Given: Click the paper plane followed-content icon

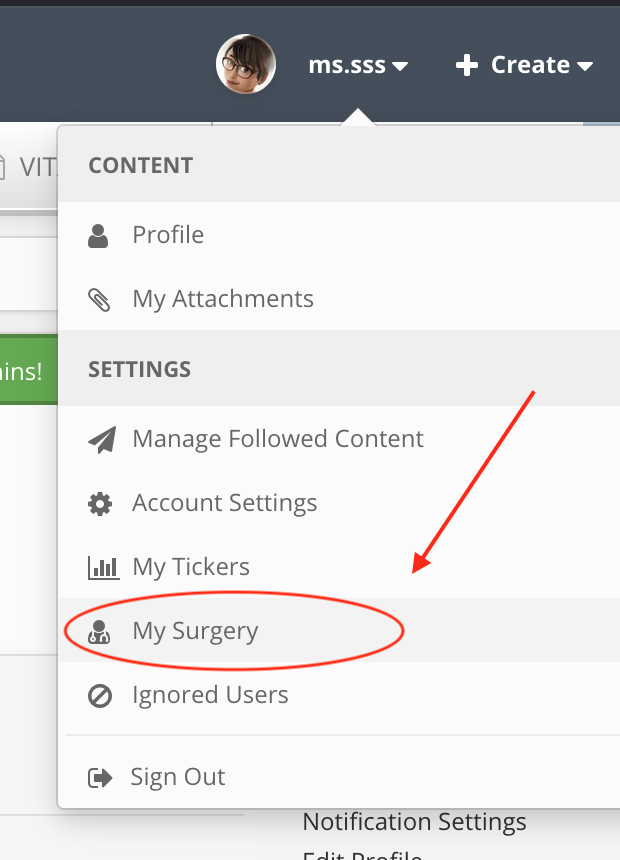Looking at the screenshot, I should coord(102,439).
